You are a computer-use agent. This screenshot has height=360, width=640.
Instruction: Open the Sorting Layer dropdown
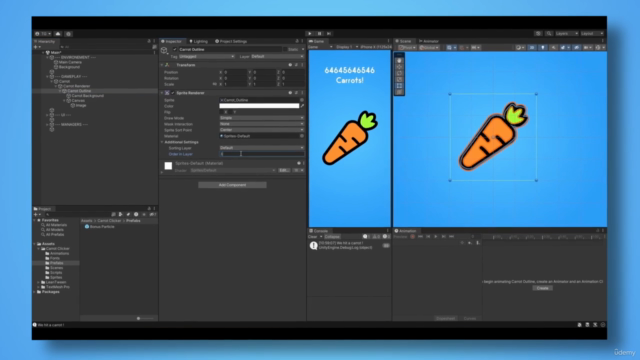click(262, 148)
